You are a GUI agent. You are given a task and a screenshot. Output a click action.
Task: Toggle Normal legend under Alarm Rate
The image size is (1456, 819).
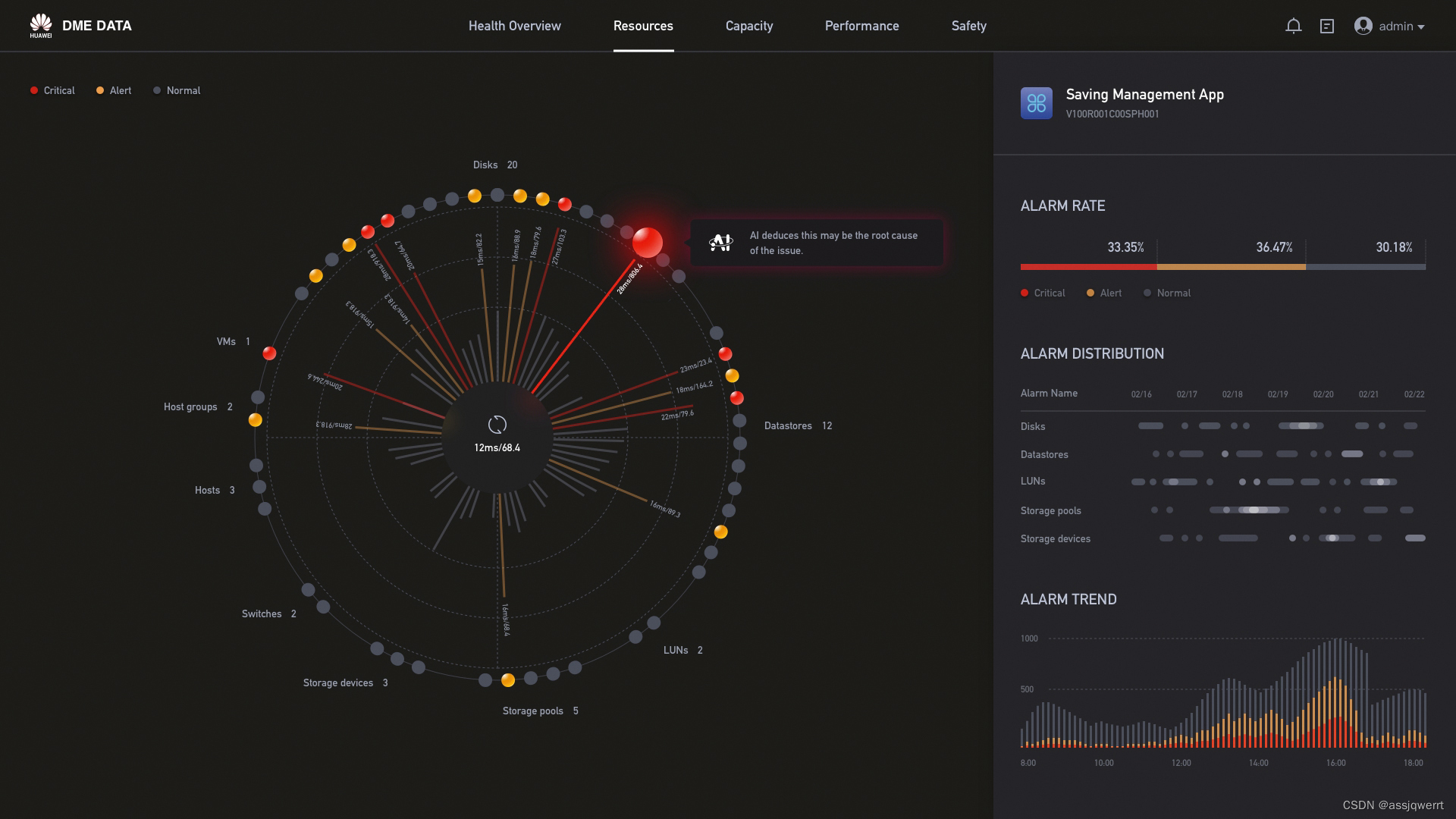pyautogui.click(x=1167, y=293)
